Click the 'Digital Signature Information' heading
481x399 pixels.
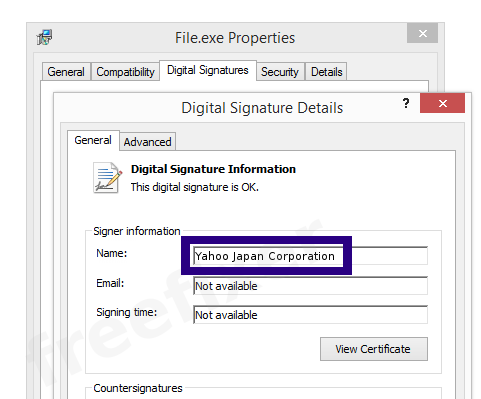(213, 169)
